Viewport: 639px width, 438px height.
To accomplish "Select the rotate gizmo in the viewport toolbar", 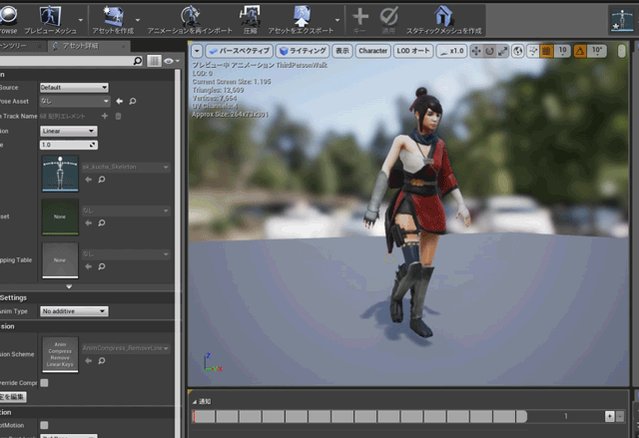I will (489, 51).
